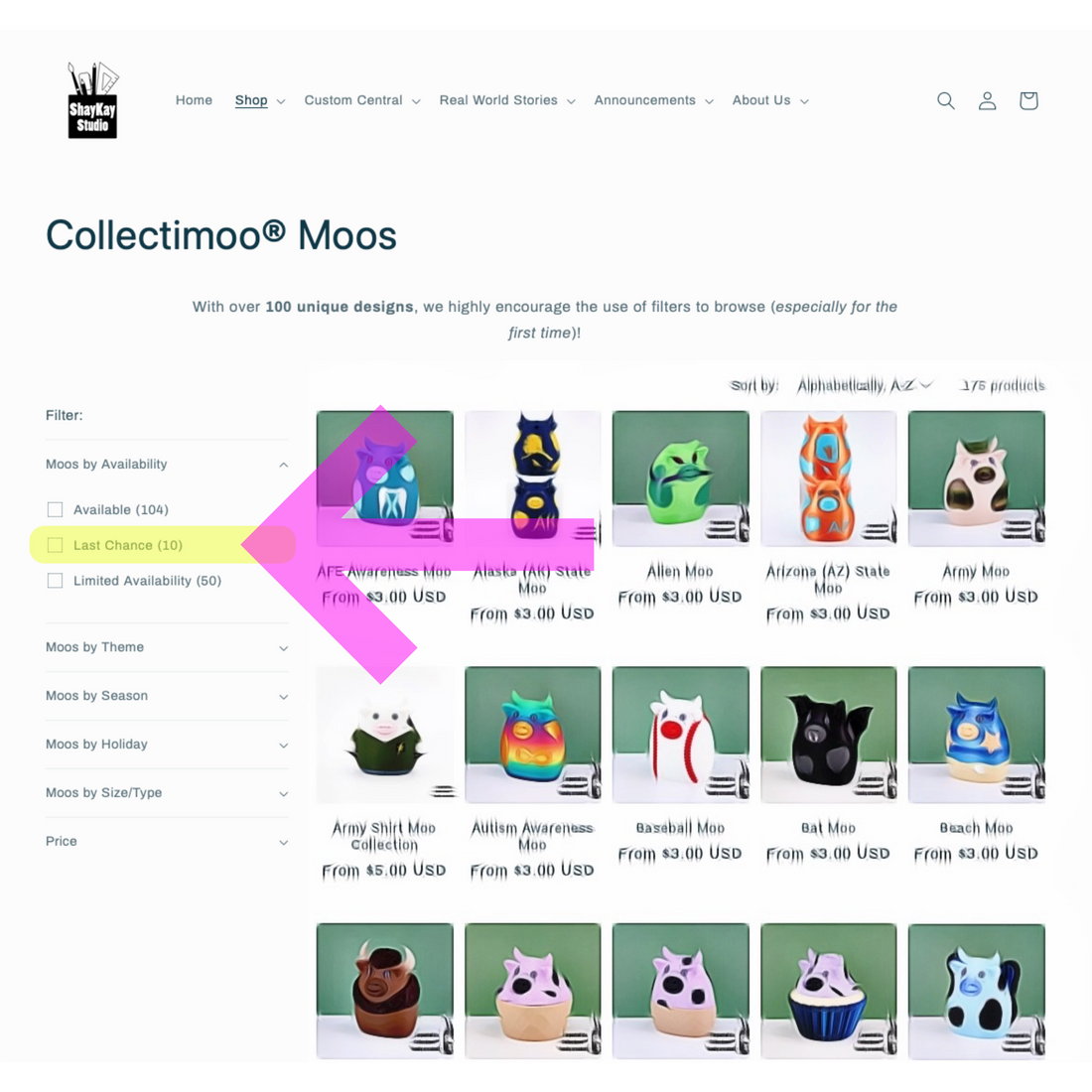Open the shopping cart icon

[x=1028, y=101]
